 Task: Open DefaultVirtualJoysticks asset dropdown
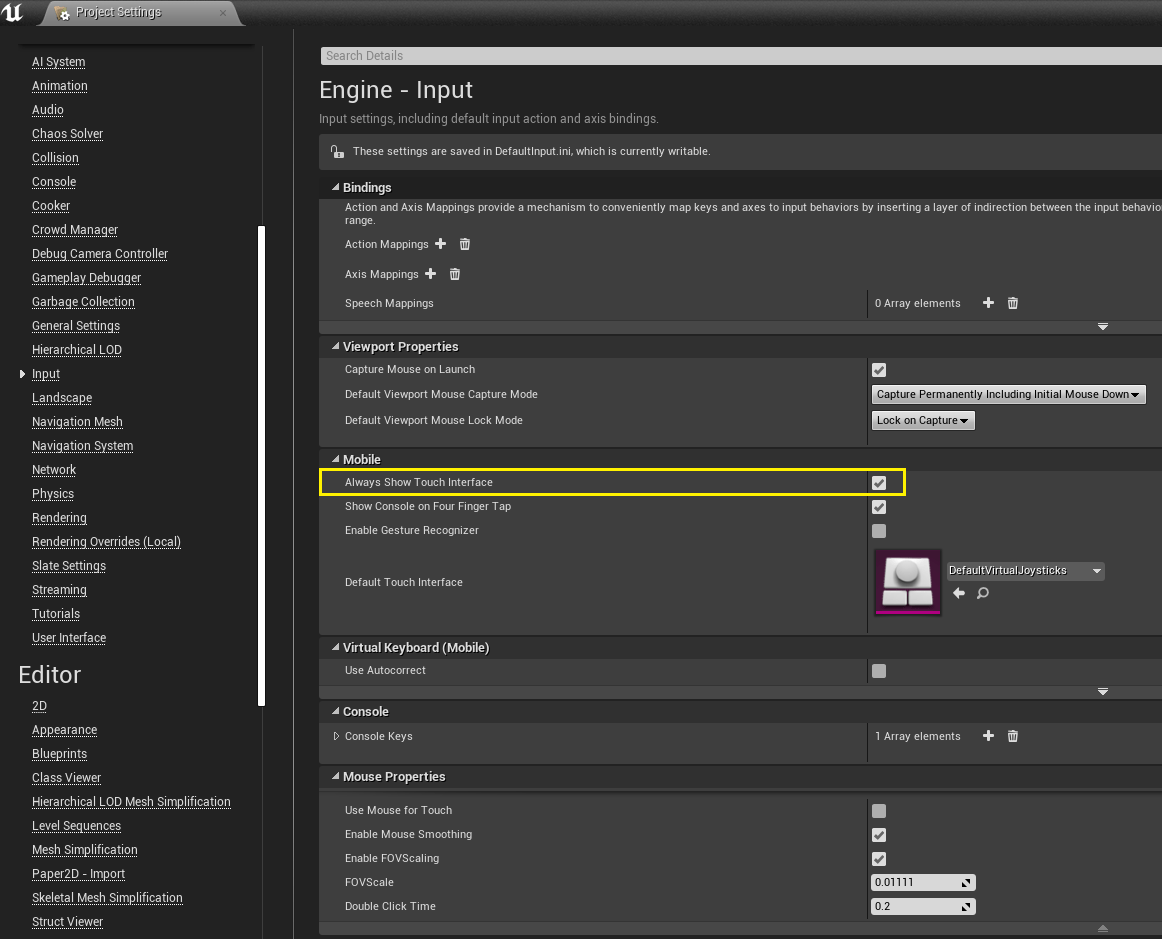[x=1026, y=571]
